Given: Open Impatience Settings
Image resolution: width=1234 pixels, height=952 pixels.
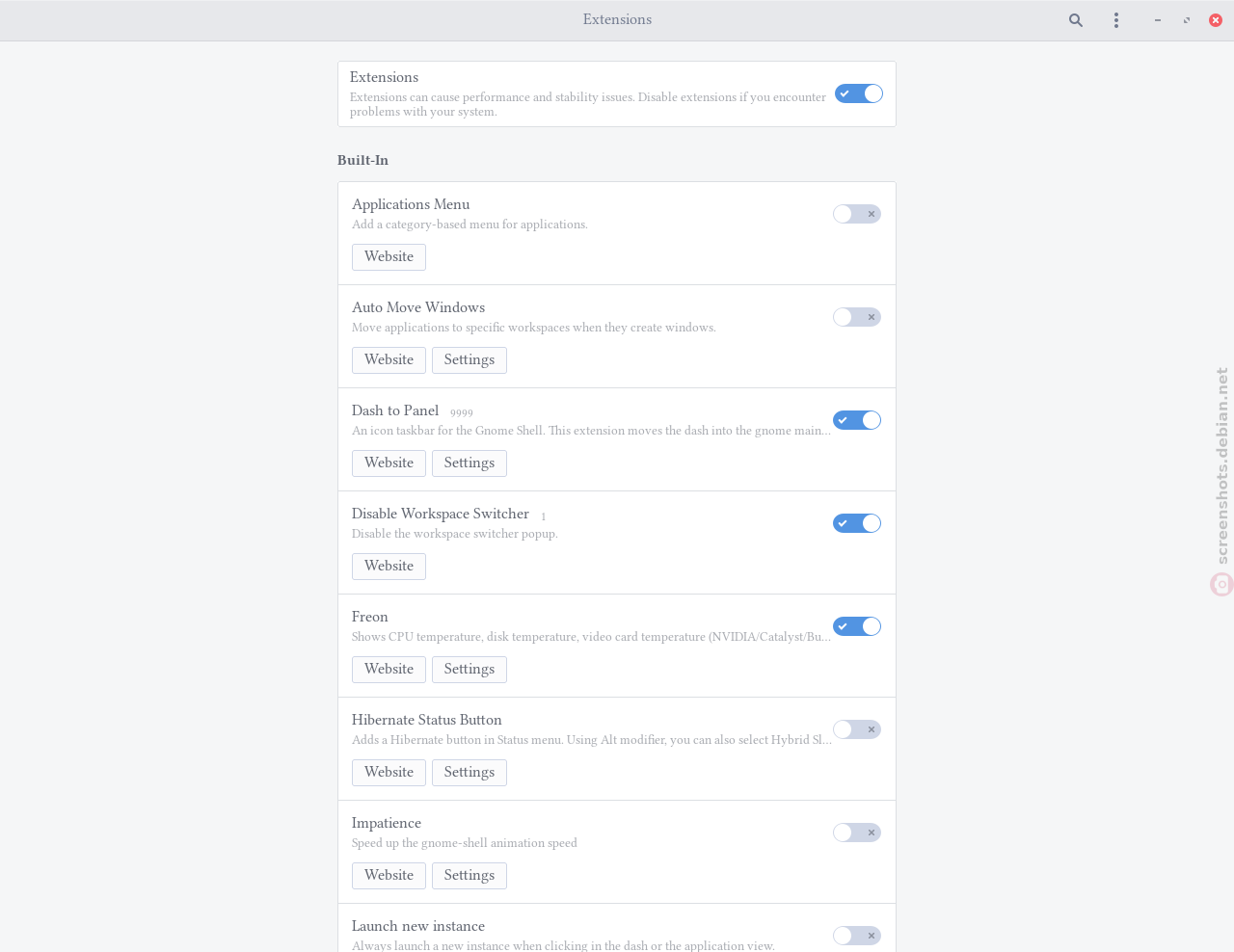Looking at the screenshot, I should [x=469, y=876].
